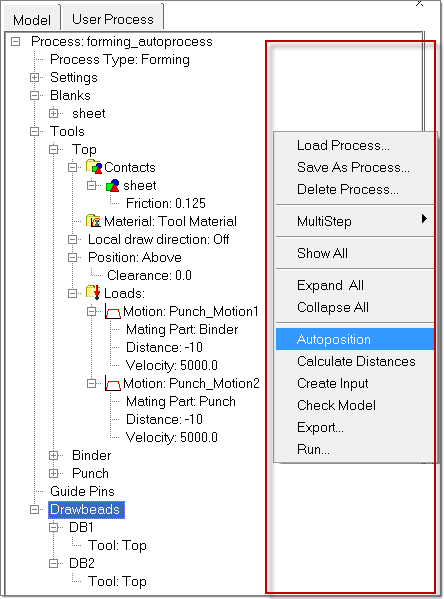Expand the Punch tool node

(53, 473)
